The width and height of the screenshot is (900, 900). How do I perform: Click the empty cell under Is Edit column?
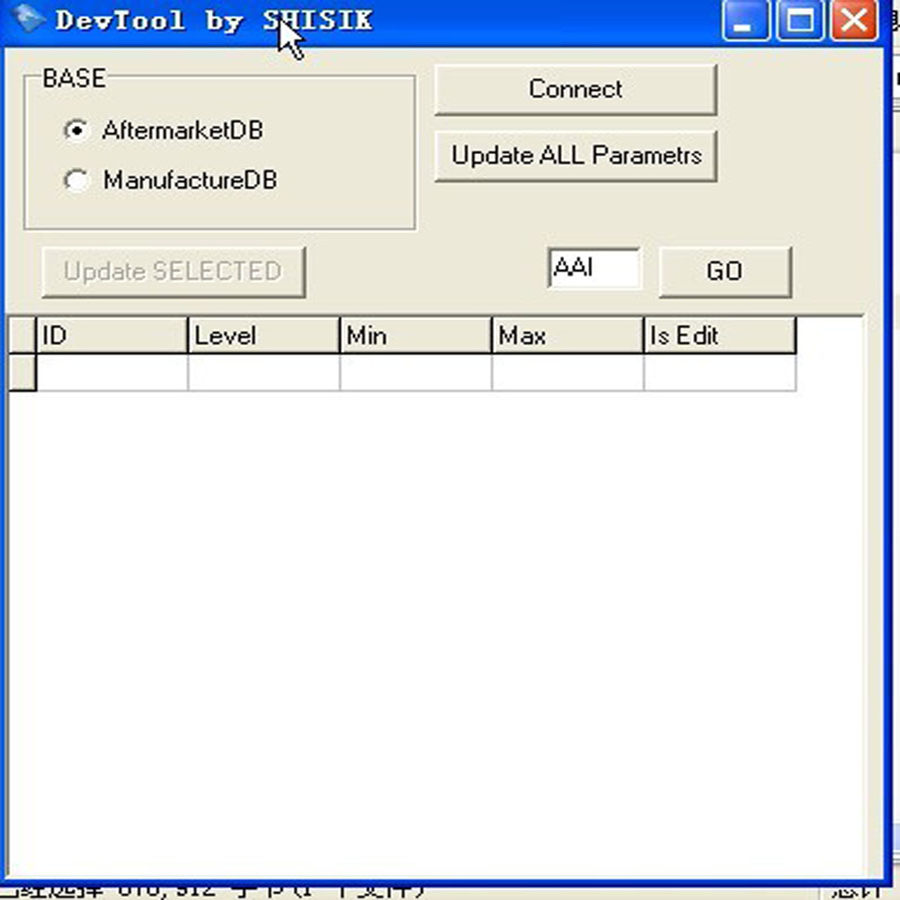719,373
